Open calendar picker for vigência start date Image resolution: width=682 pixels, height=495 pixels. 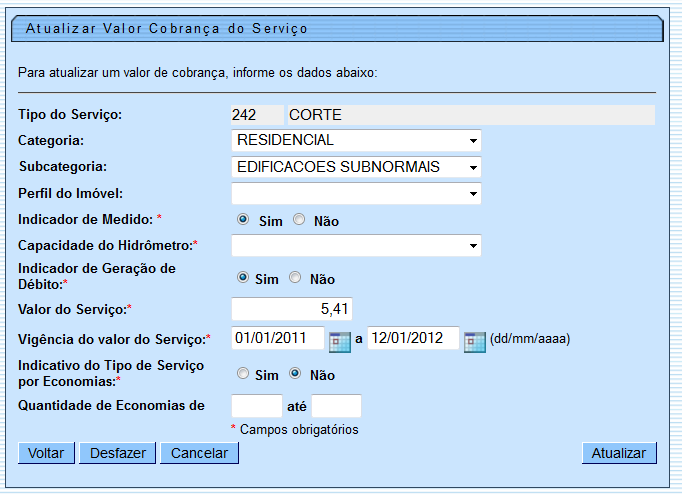(340, 341)
